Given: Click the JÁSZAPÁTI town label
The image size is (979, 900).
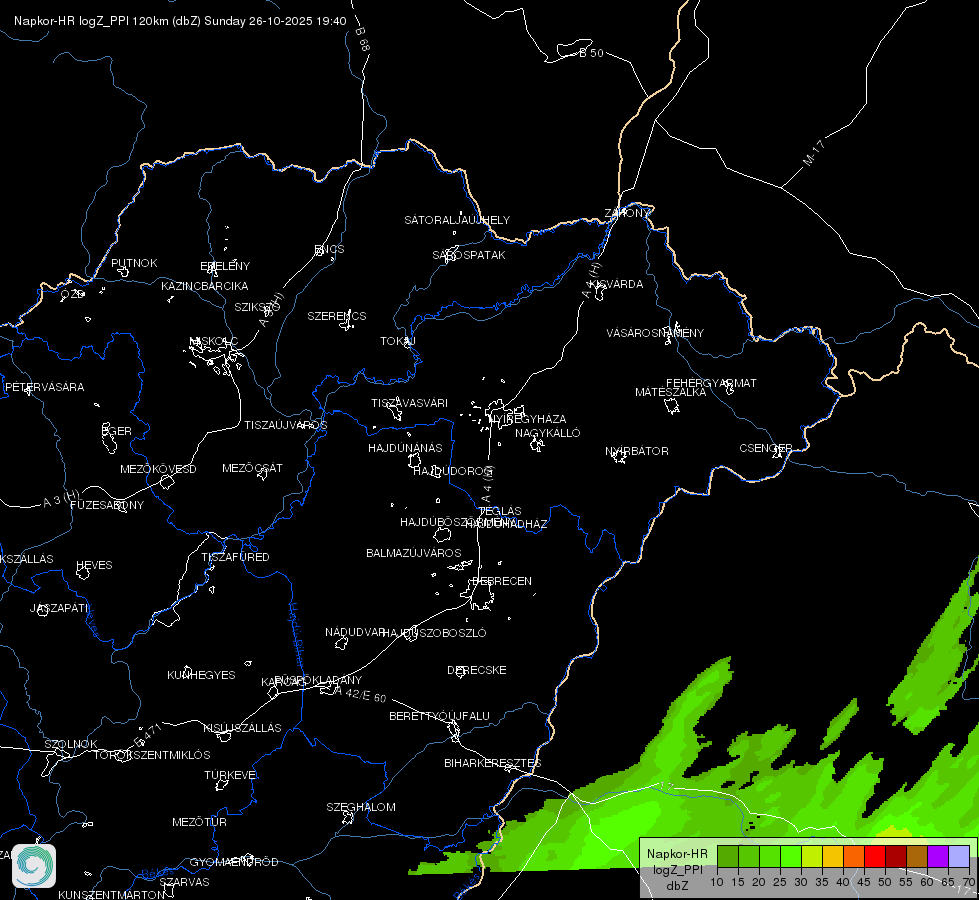Looking at the screenshot, I should click(59, 608).
